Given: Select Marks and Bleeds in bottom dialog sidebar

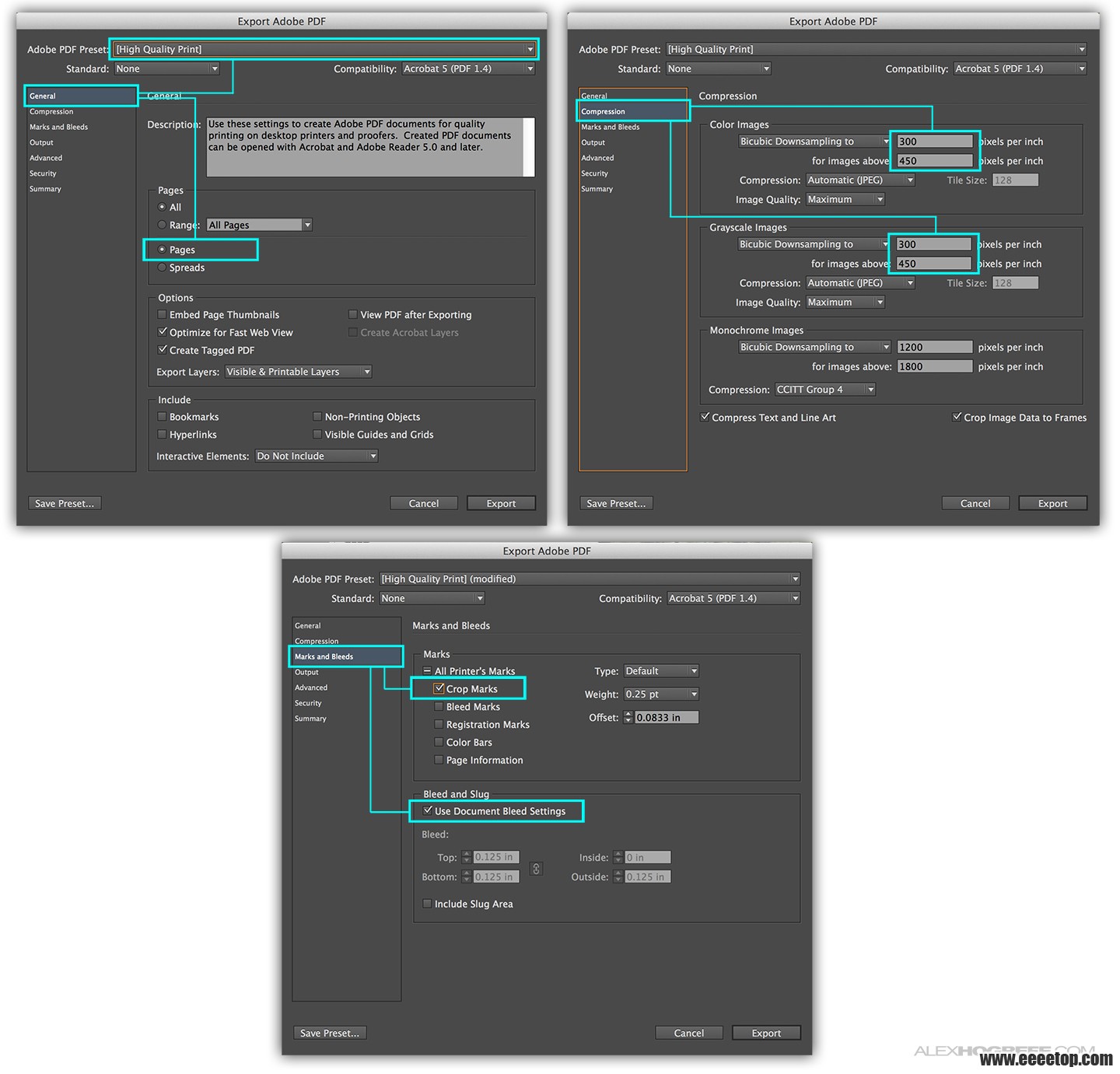Looking at the screenshot, I should point(346,656).
